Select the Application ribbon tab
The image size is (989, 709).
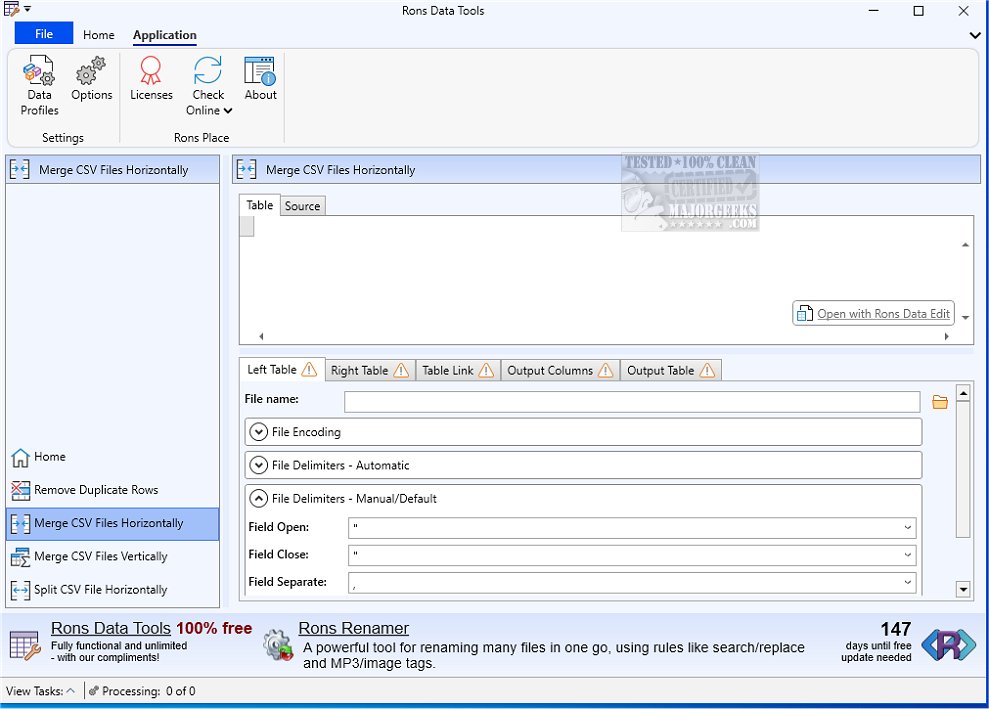pos(165,35)
